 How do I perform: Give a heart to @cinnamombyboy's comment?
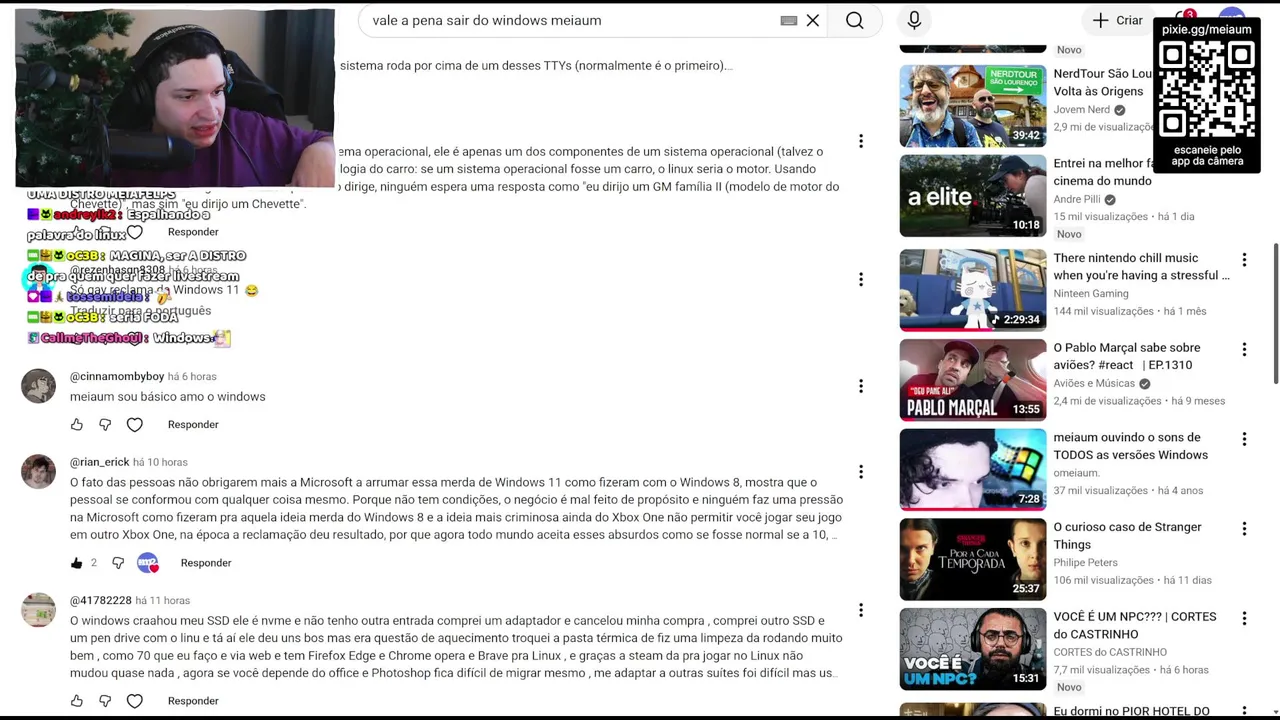coord(135,425)
